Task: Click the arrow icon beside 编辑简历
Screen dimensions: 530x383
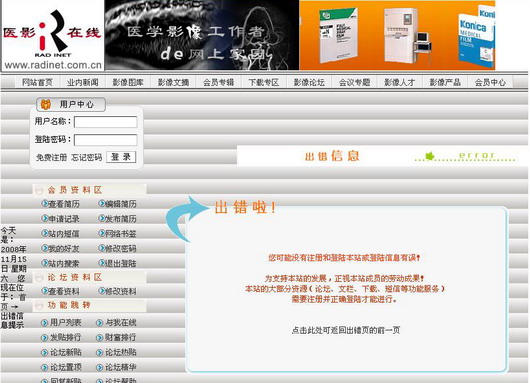Action: (x=101, y=204)
